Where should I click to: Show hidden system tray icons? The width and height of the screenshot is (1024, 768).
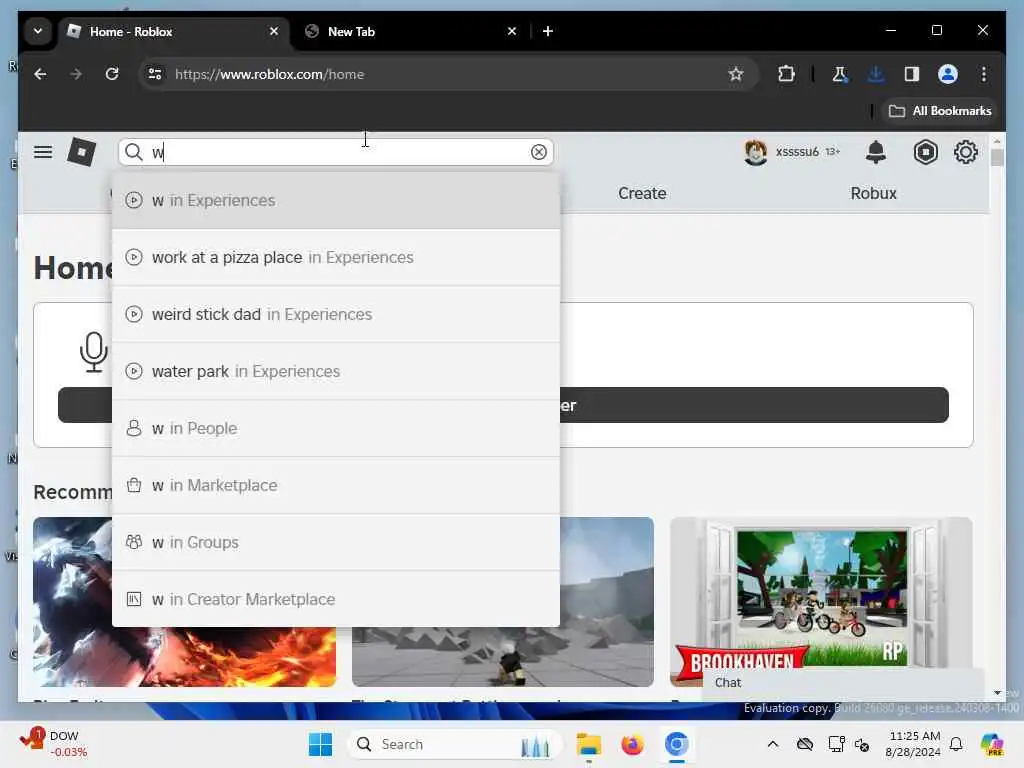coord(773,744)
